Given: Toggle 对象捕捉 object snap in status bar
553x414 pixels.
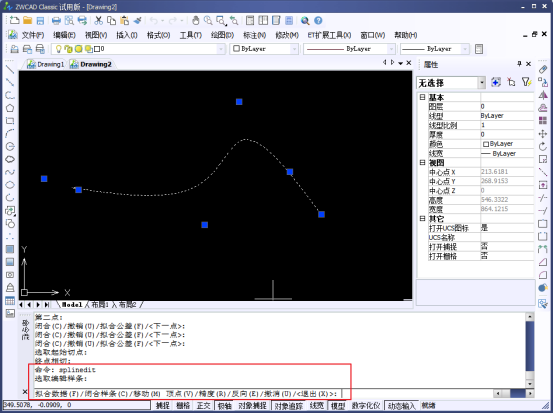Looking at the screenshot, I should point(252,406).
